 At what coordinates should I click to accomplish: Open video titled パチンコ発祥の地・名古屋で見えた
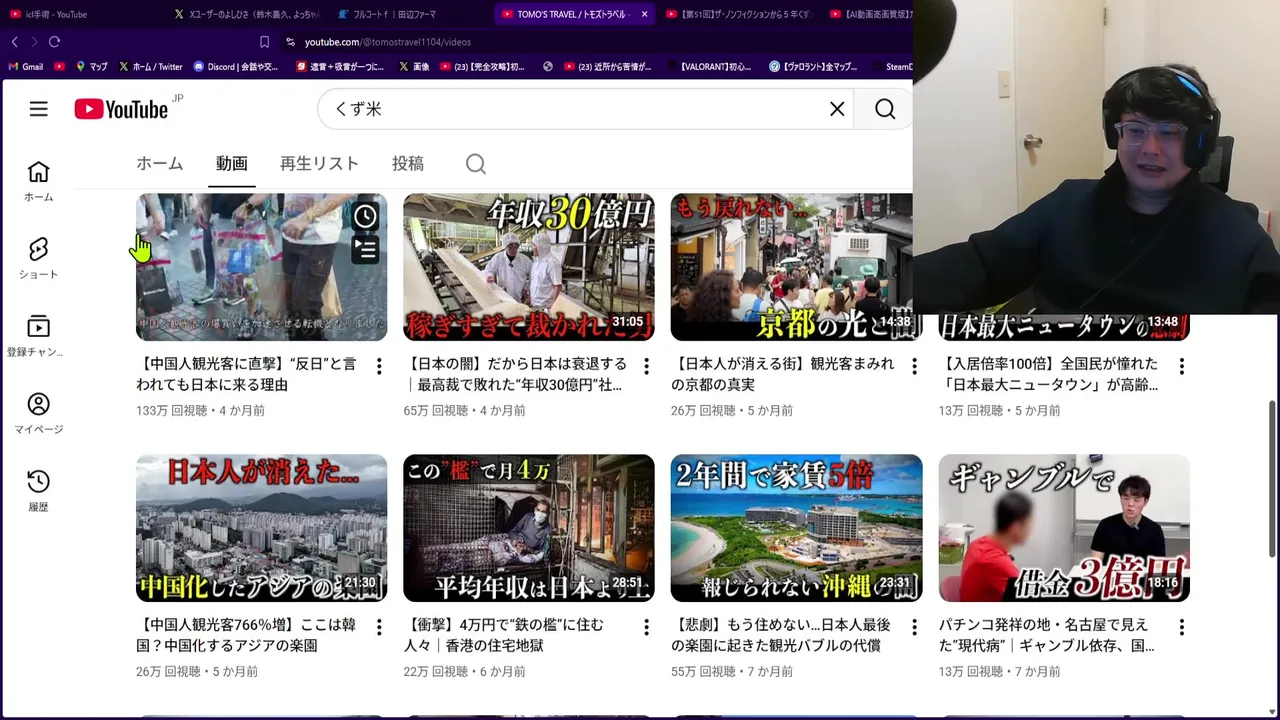(1046, 635)
